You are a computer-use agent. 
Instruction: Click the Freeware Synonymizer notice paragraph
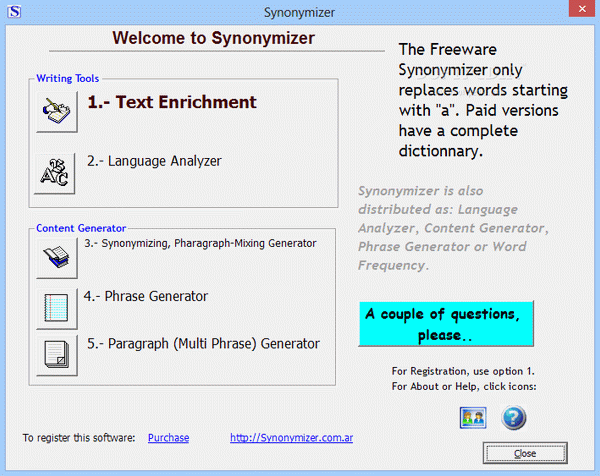pos(483,100)
